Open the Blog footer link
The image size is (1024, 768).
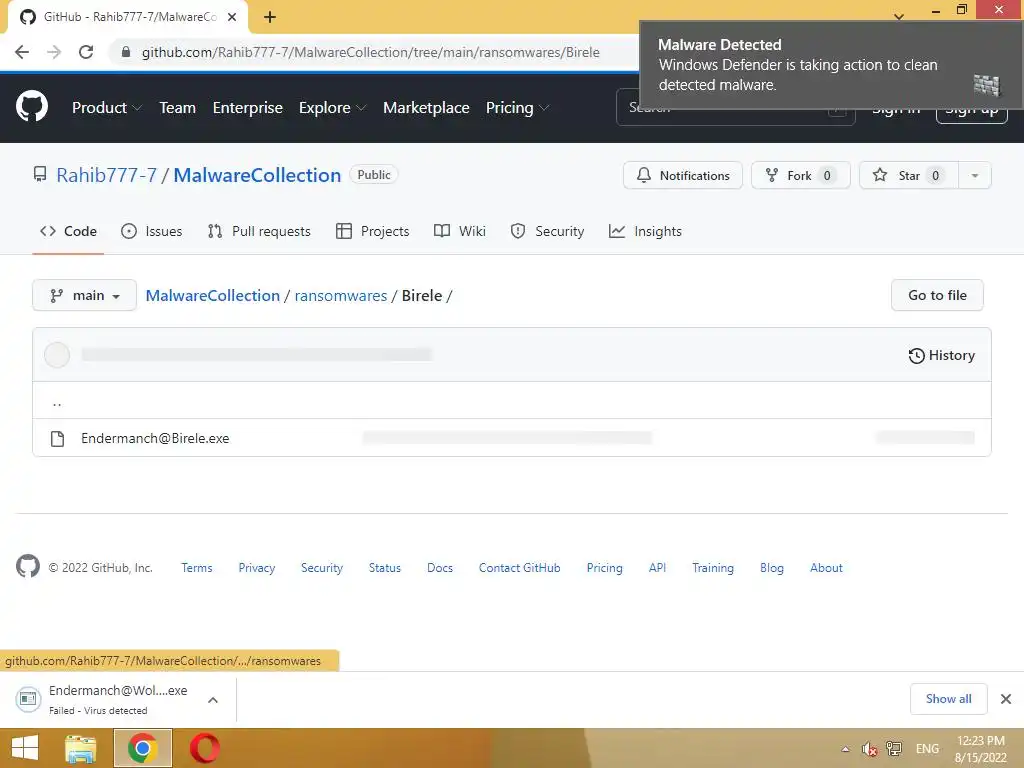coord(771,568)
